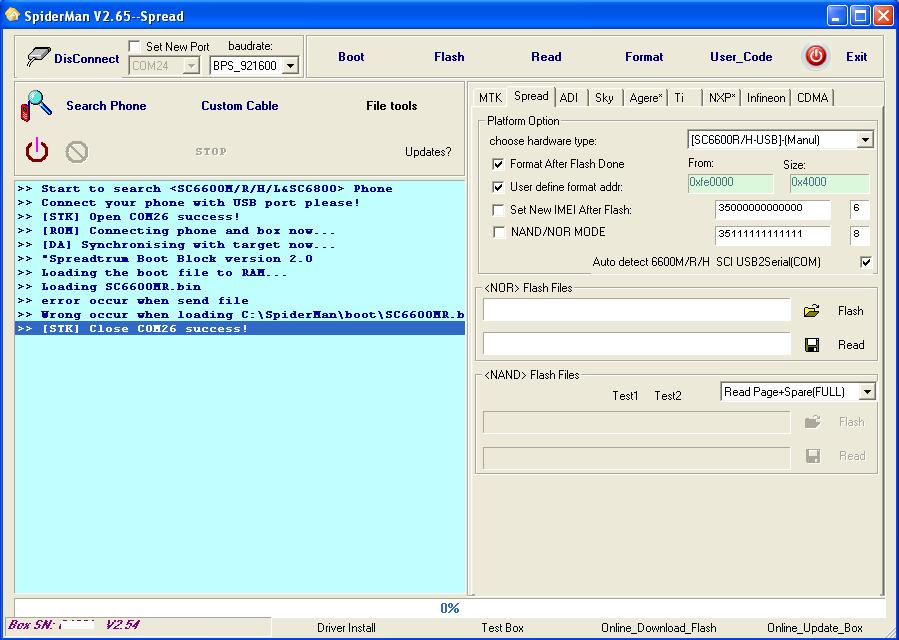Click the top Read toolbar button
The width and height of the screenshot is (899, 640).
click(546, 57)
